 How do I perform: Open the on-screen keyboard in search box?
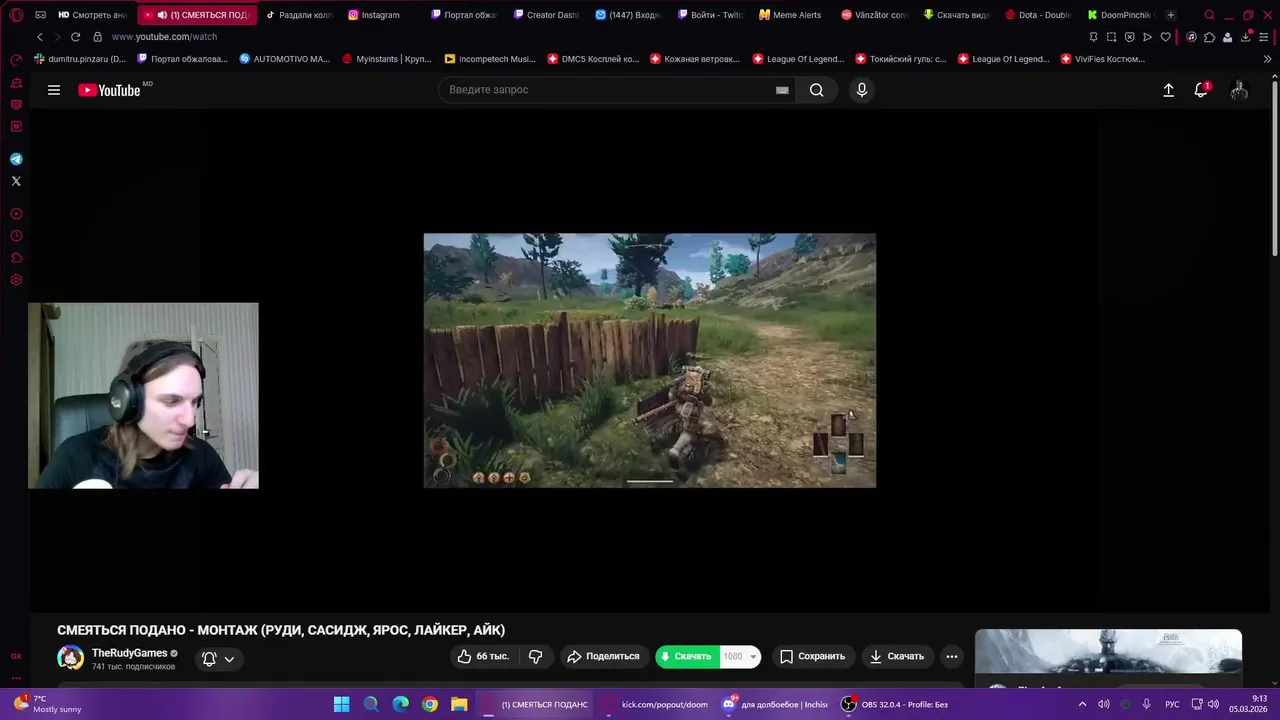pos(782,90)
